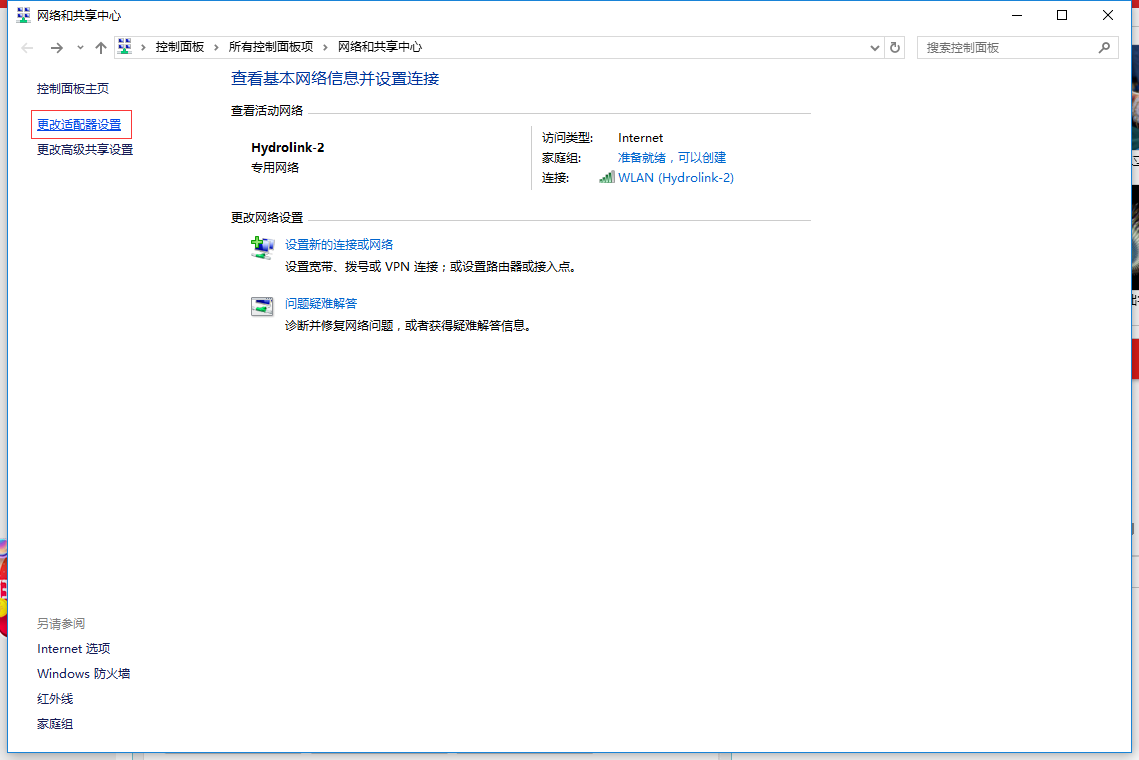Open Windows 防火墙 link

(84, 674)
